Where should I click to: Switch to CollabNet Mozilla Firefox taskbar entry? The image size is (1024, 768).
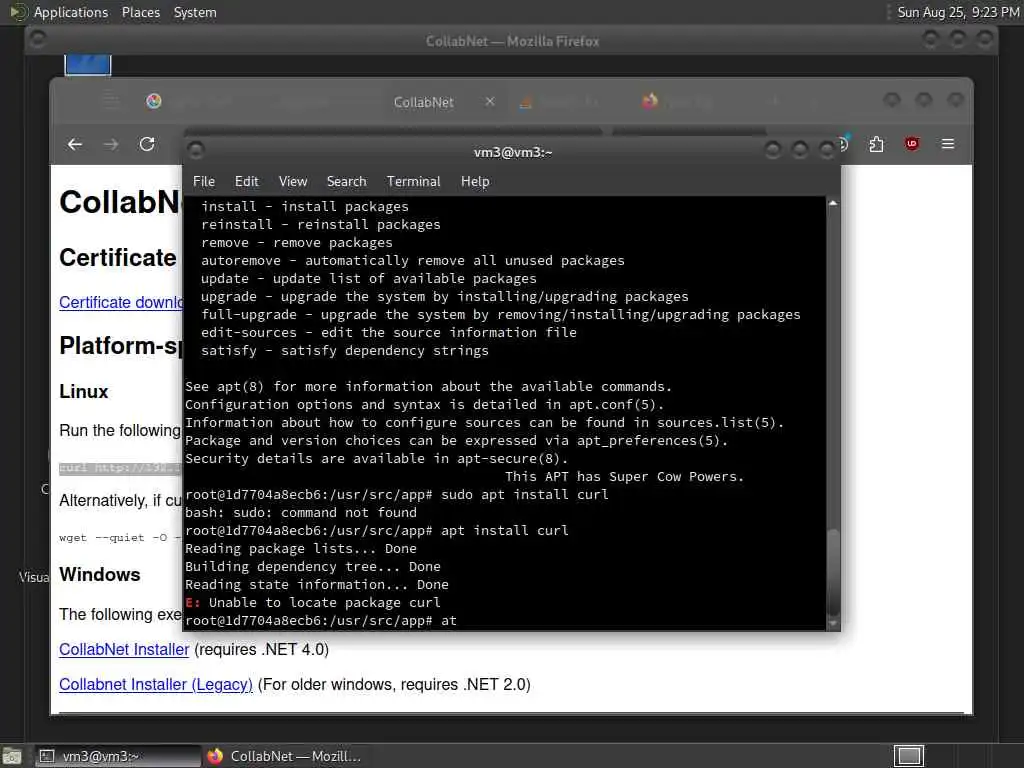point(284,756)
